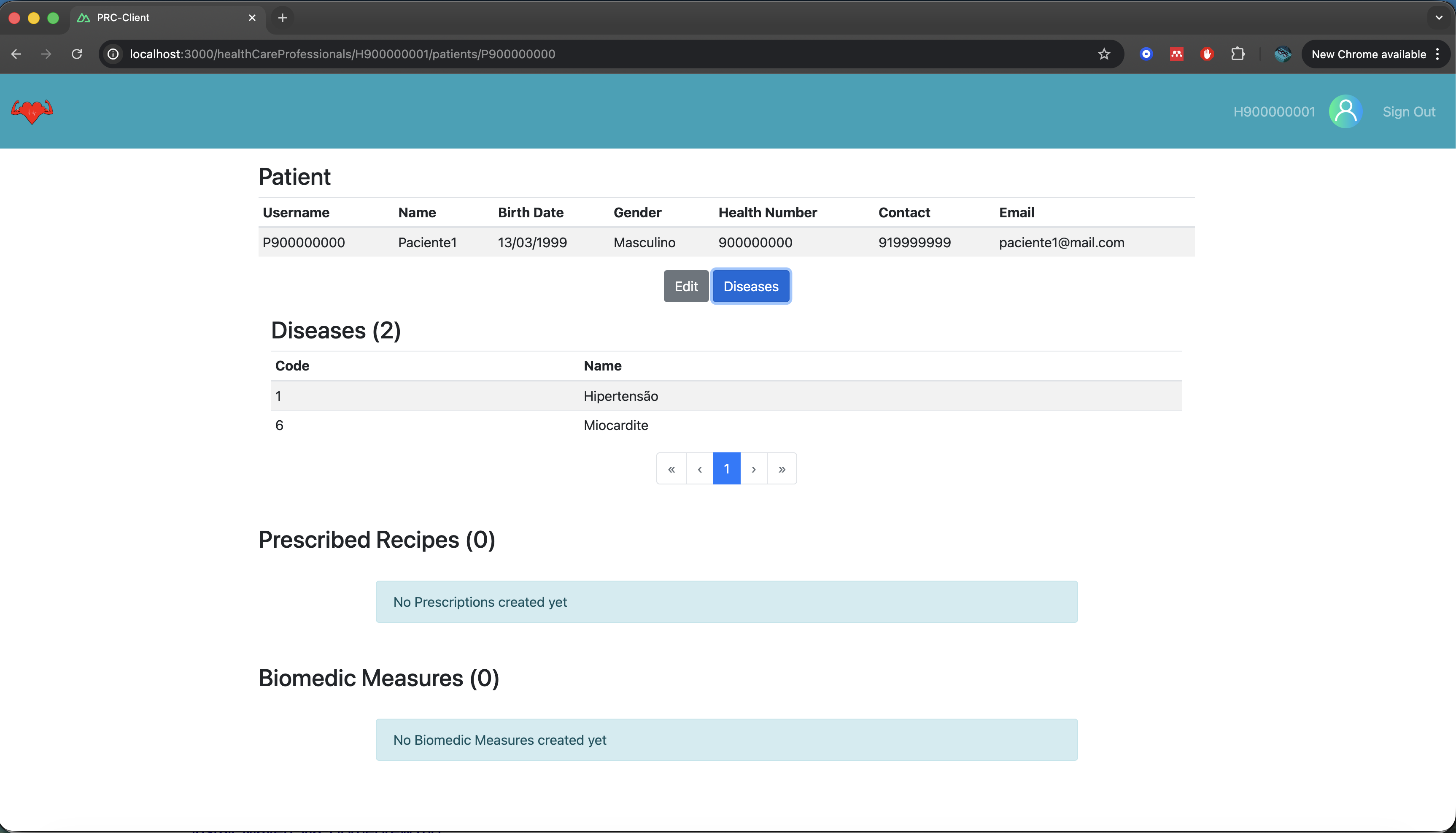Toggle the Diseases button
Screen dimensions: 1456x833
point(751,286)
